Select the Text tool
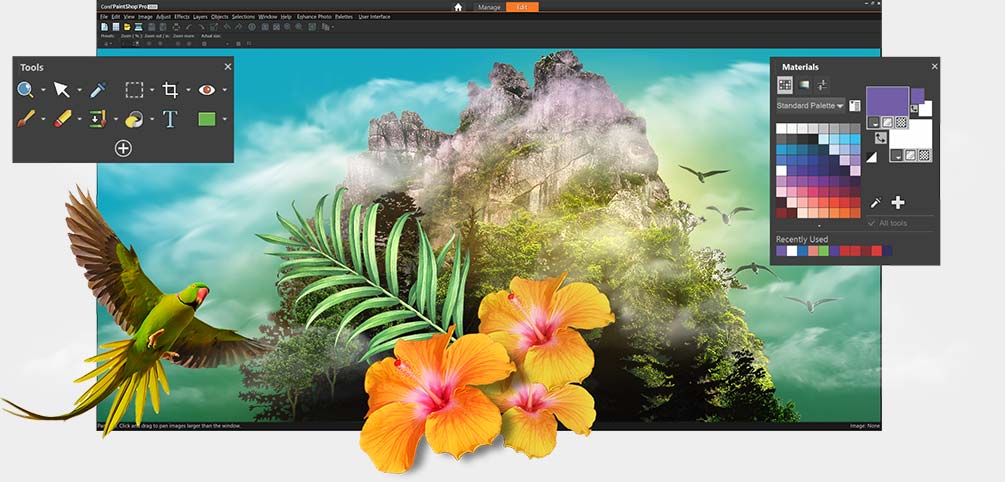Image resolution: width=1005 pixels, height=482 pixels. (170, 119)
